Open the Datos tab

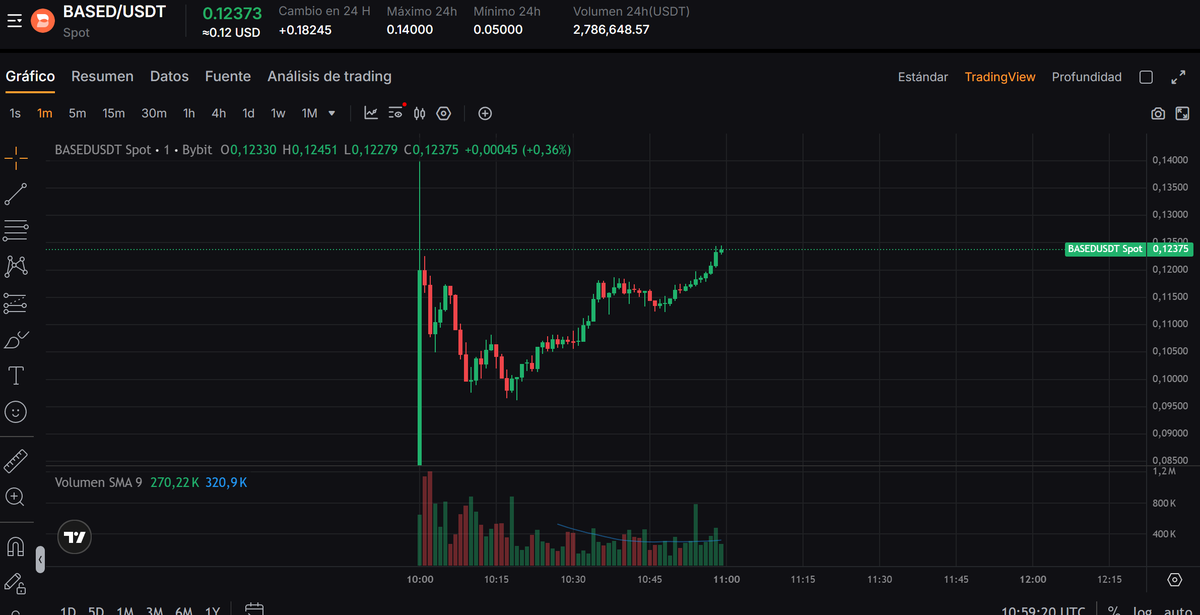click(x=169, y=76)
